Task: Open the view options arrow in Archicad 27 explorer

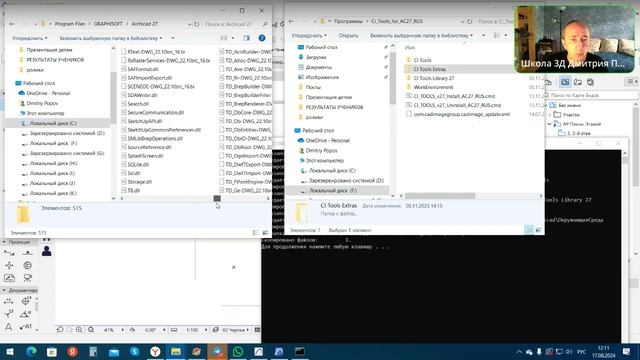Action: pos(233,38)
